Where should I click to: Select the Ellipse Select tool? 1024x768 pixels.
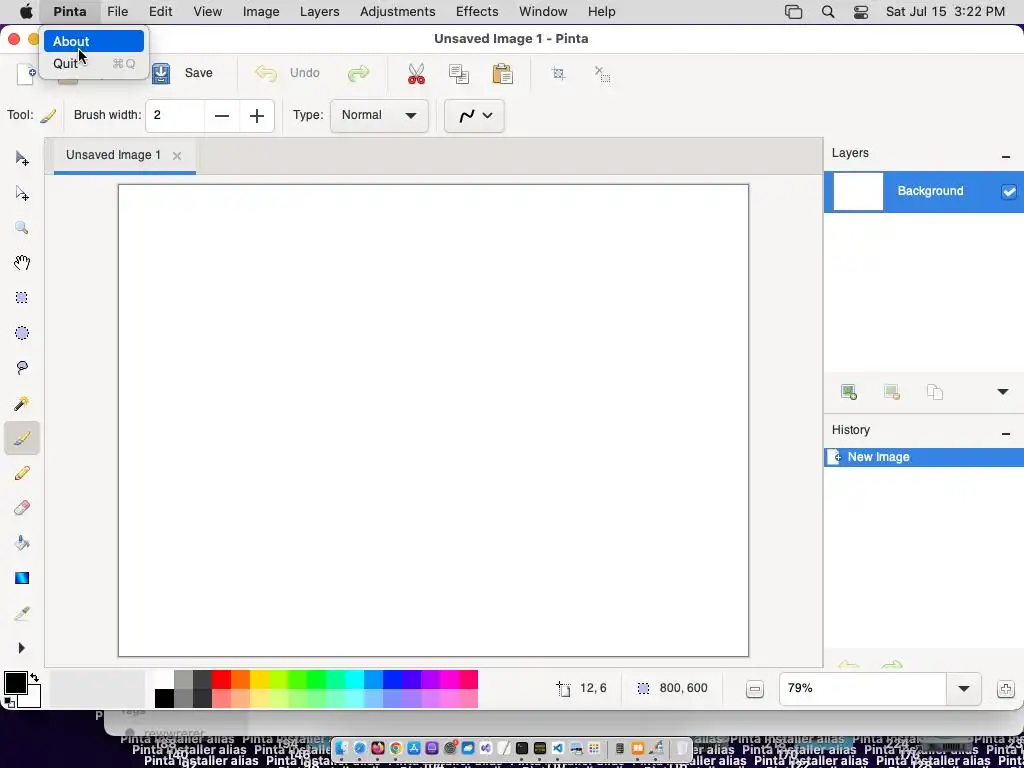tap(22, 333)
